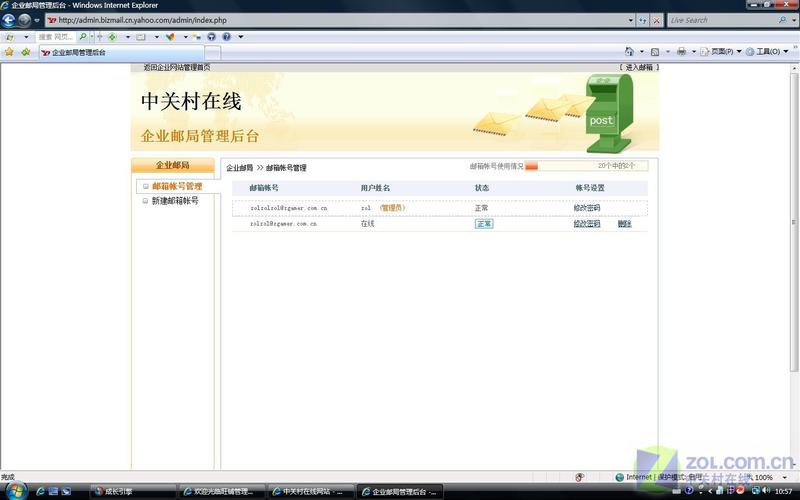Open 新建邮箱帐号 in the sidebar

coord(175,201)
